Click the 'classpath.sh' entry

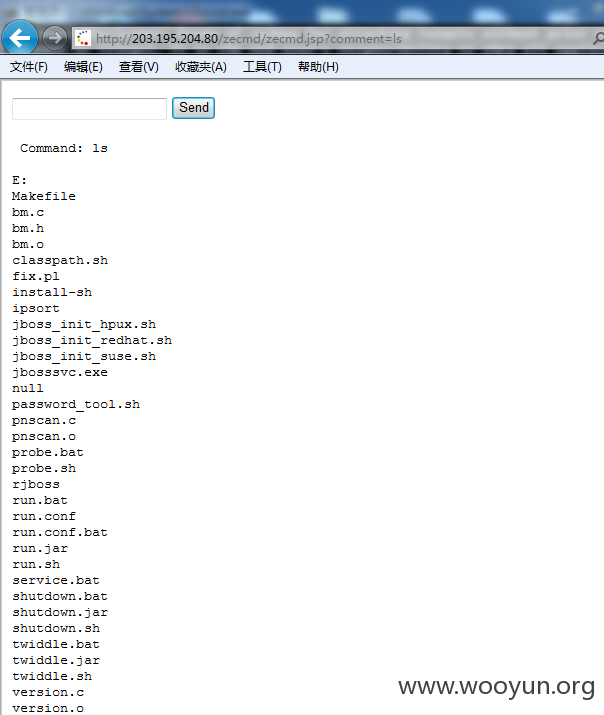[x=60, y=260]
